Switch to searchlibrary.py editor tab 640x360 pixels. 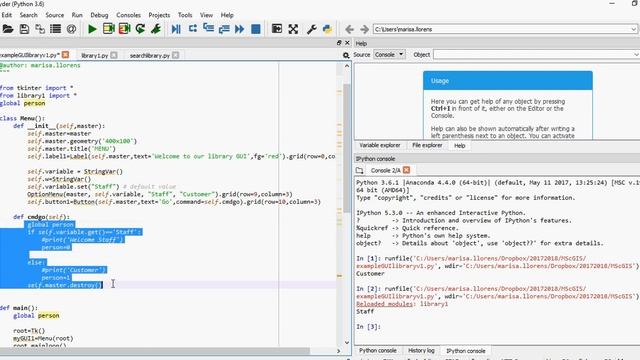[x=149, y=55]
